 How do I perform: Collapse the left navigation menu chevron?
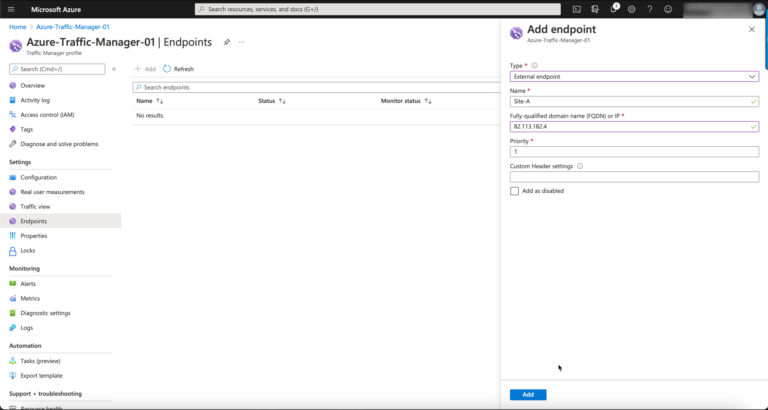click(114, 69)
